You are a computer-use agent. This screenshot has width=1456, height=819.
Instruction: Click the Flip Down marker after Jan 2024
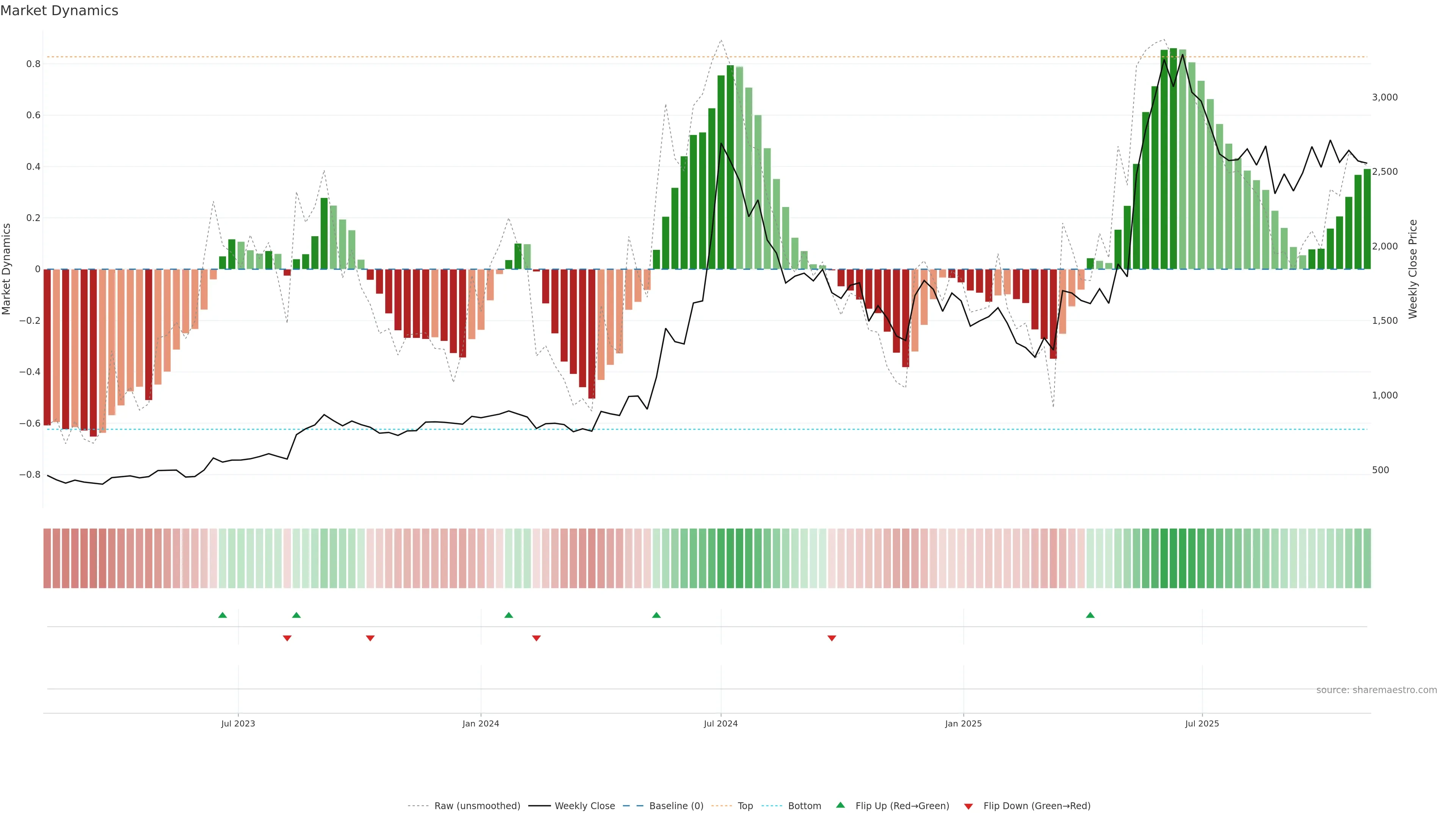(537, 638)
